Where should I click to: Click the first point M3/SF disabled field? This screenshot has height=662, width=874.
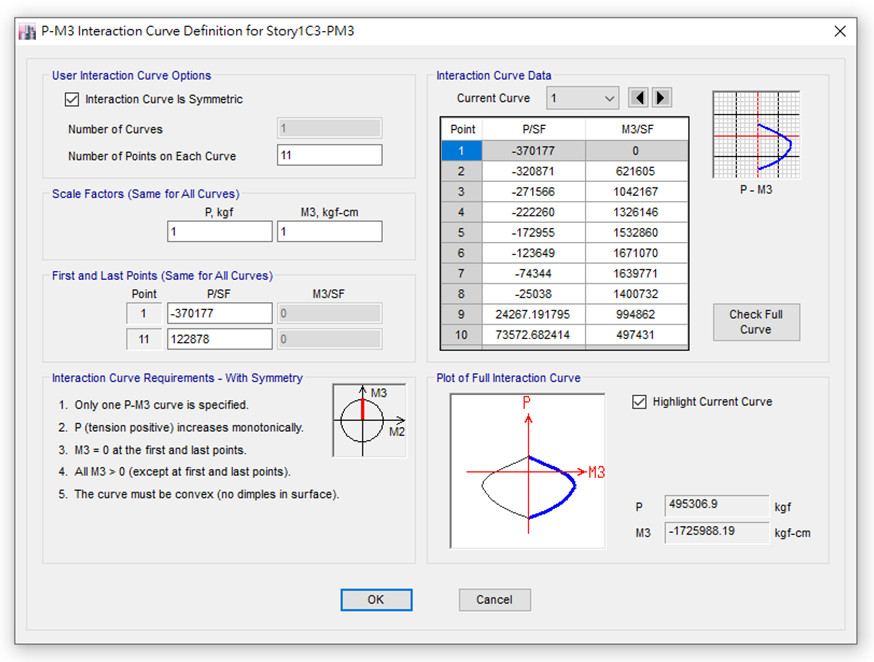coord(329,313)
